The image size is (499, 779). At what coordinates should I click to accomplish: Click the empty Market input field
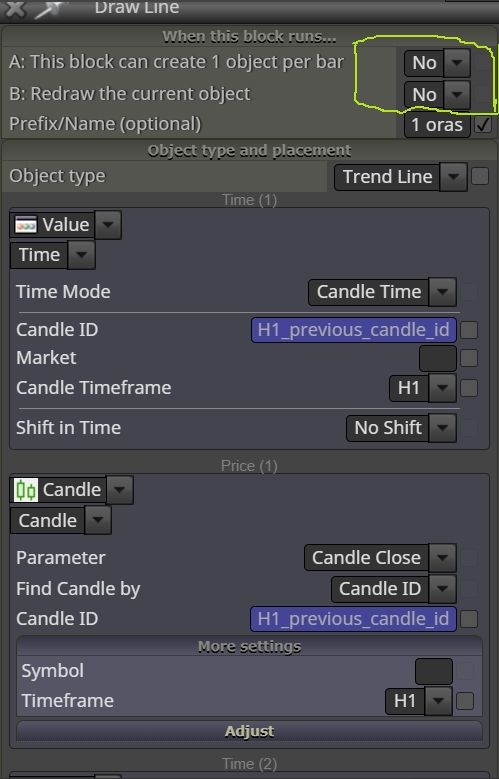point(438,358)
